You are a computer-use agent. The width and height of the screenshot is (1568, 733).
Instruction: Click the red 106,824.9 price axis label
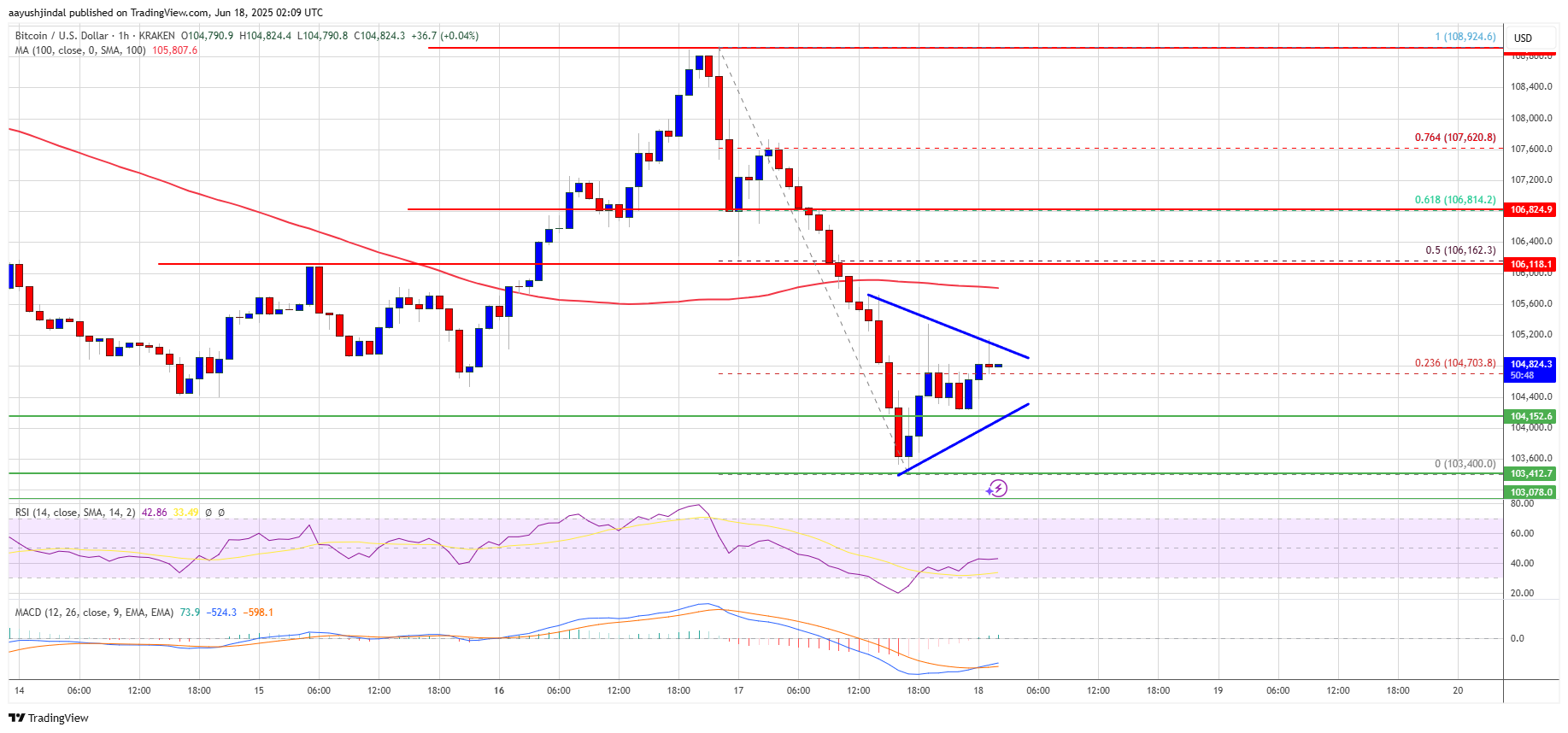(1530, 209)
